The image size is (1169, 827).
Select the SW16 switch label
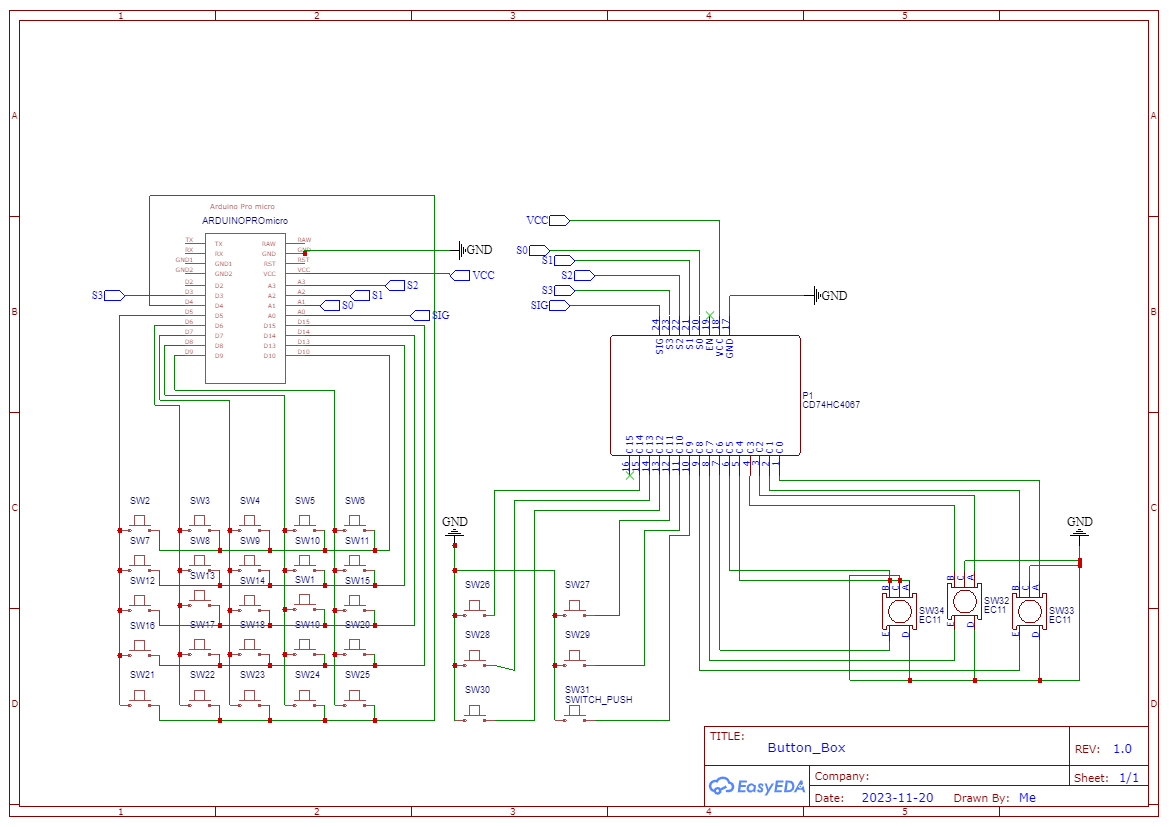pyautogui.click(x=142, y=626)
